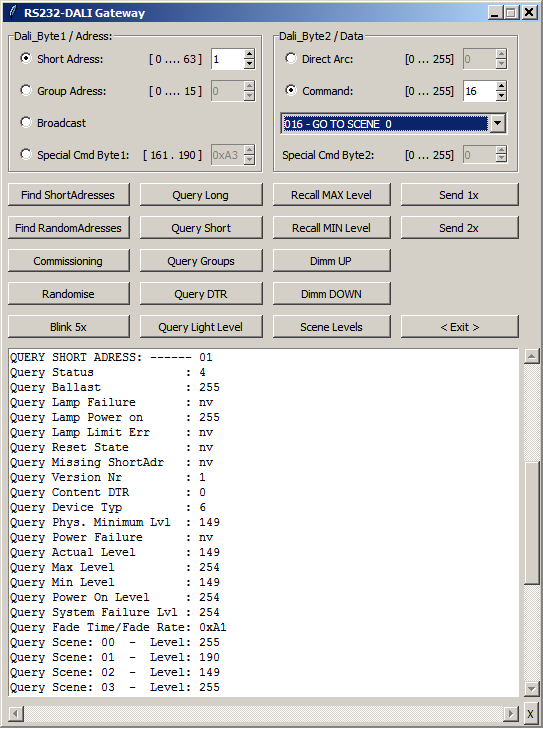Click 'Query Fade Time/Fade Rate' log line
Viewport: 543px width, 729px height.
point(118,627)
